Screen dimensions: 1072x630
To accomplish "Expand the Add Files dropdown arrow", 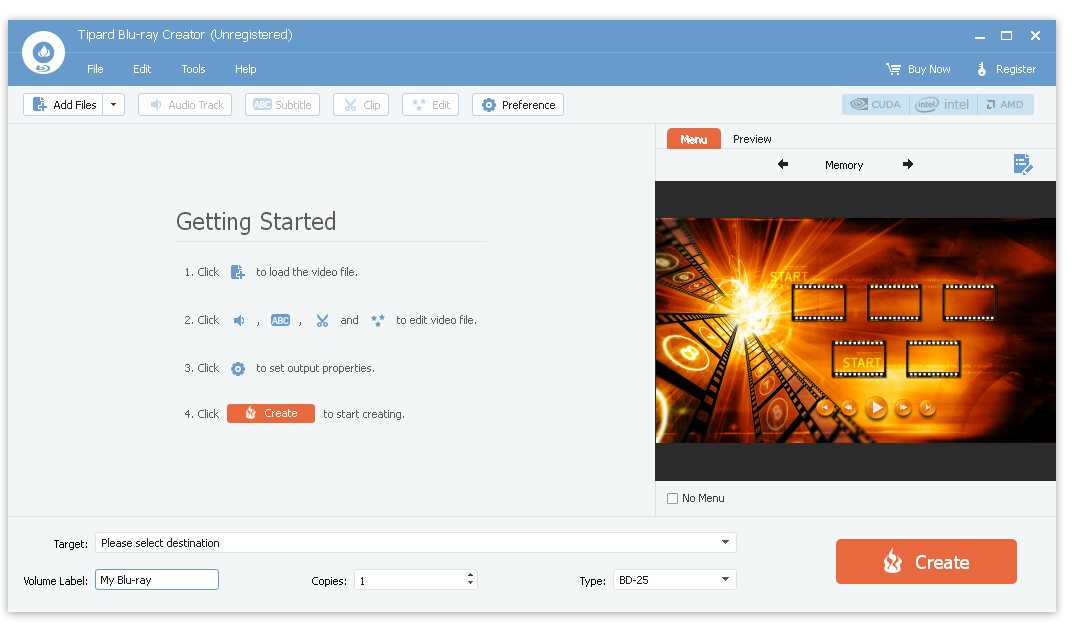I will pos(113,104).
